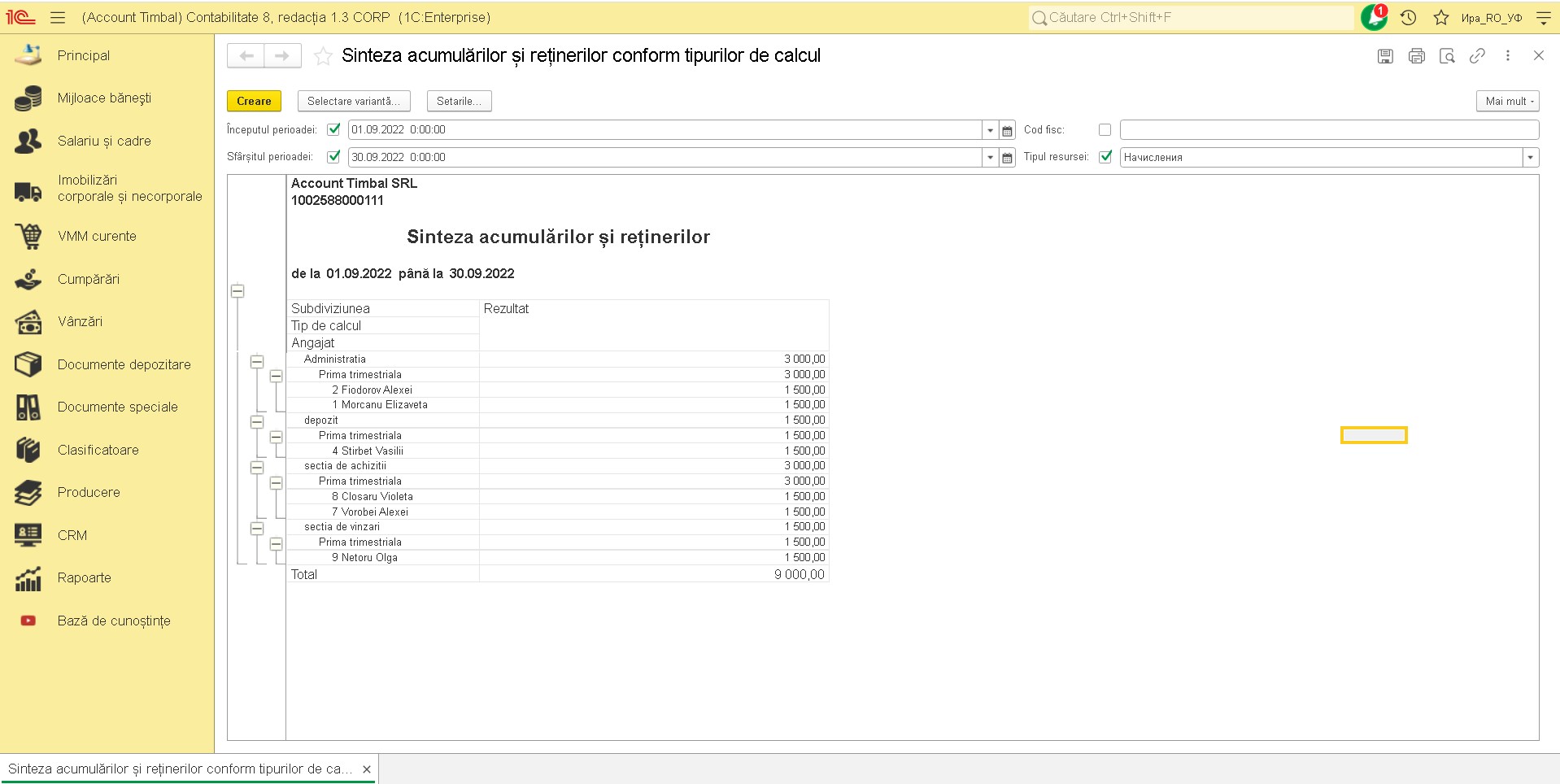Toggle the Tipul resursei checkbox
This screenshot has width=1560, height=784.
pyautogui.click(x=1105, y=157)
